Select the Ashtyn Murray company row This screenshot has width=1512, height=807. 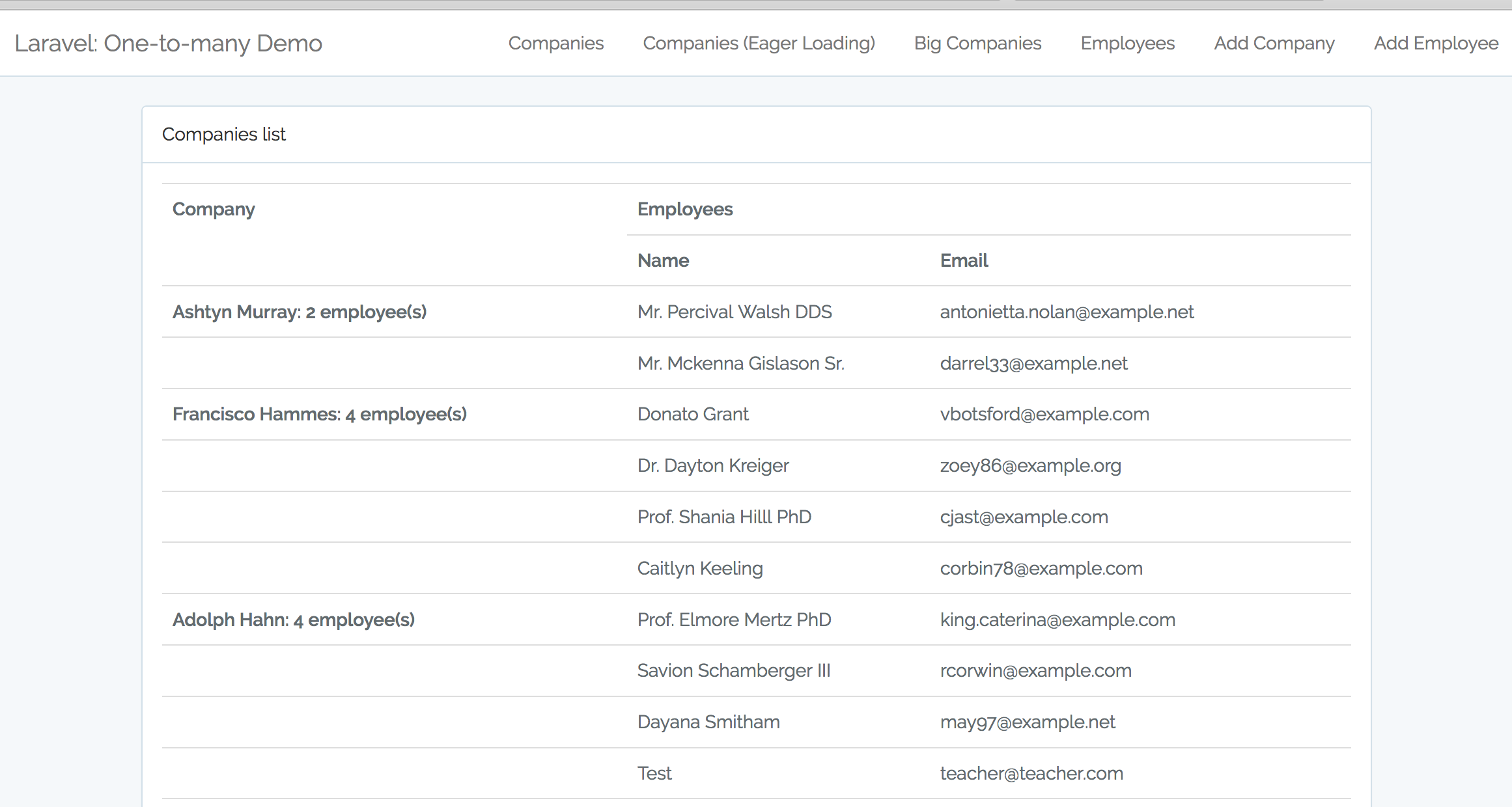click(299, 312)
